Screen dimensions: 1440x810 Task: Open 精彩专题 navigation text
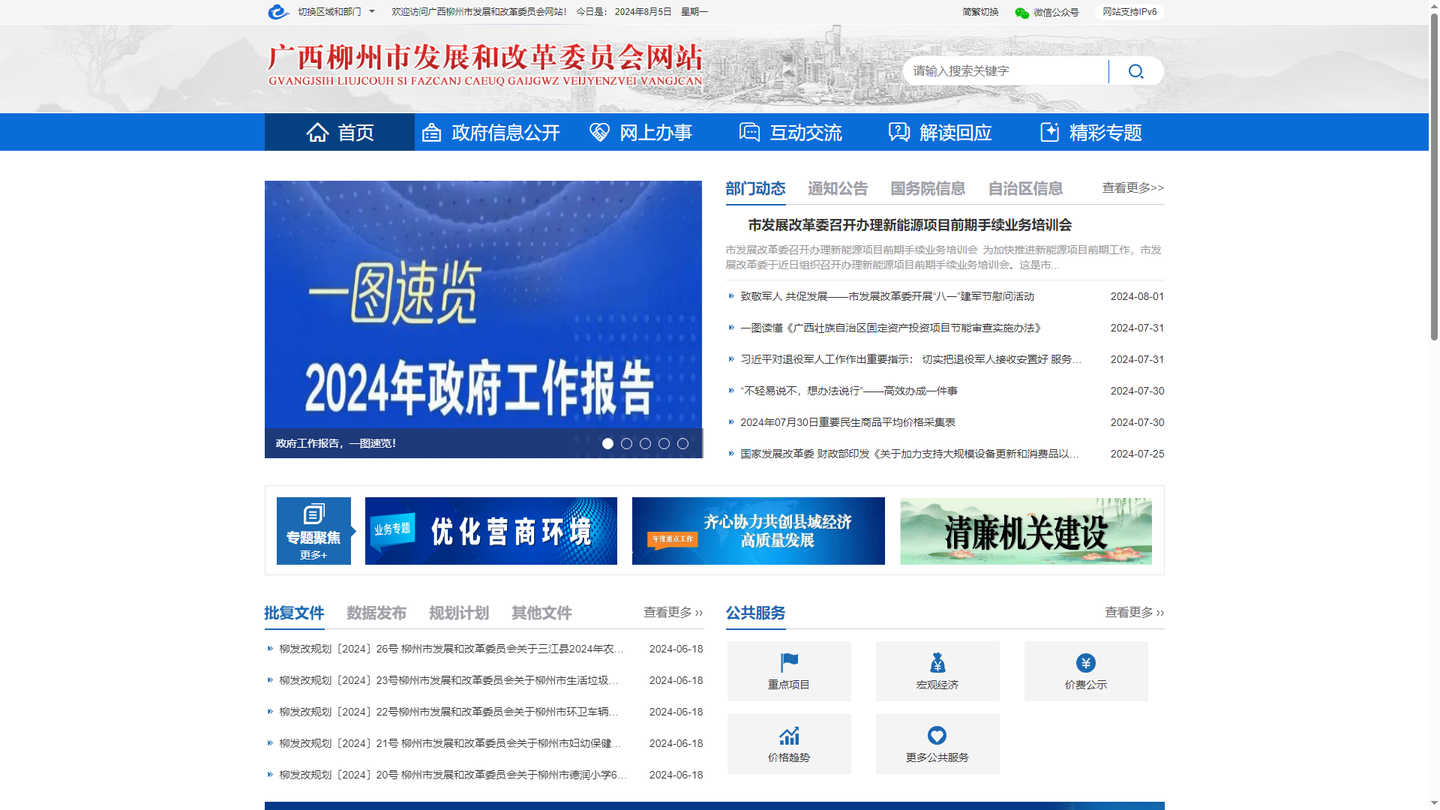(x=1106, y=133)
